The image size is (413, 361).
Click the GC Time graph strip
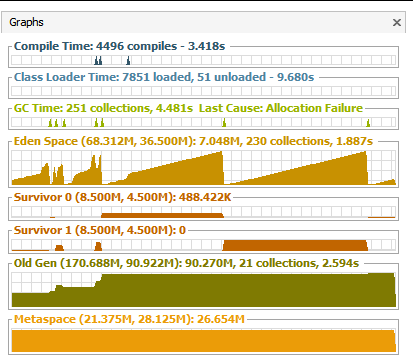pos(203,122)
